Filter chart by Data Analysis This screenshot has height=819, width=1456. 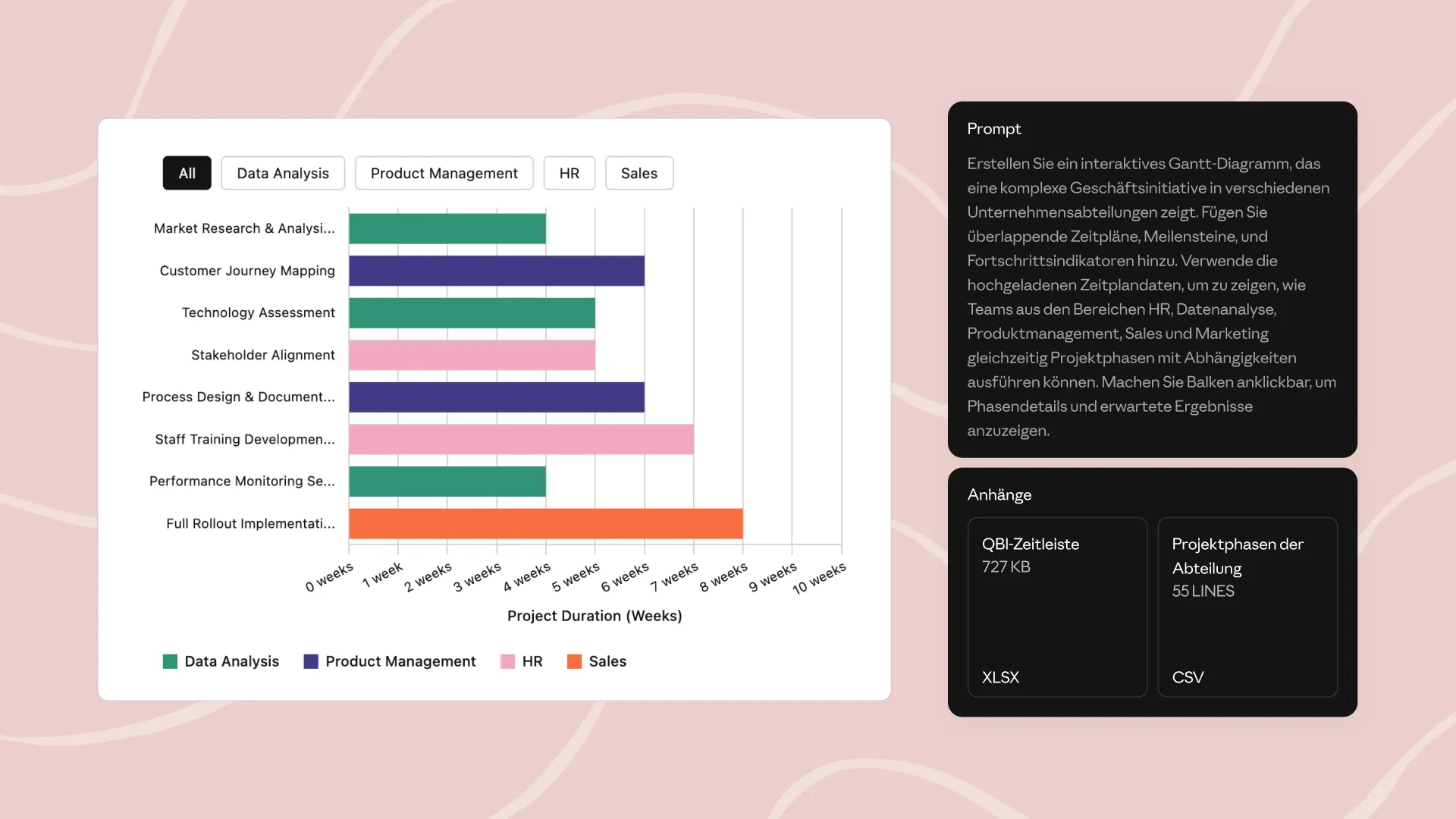pos(283,173)
